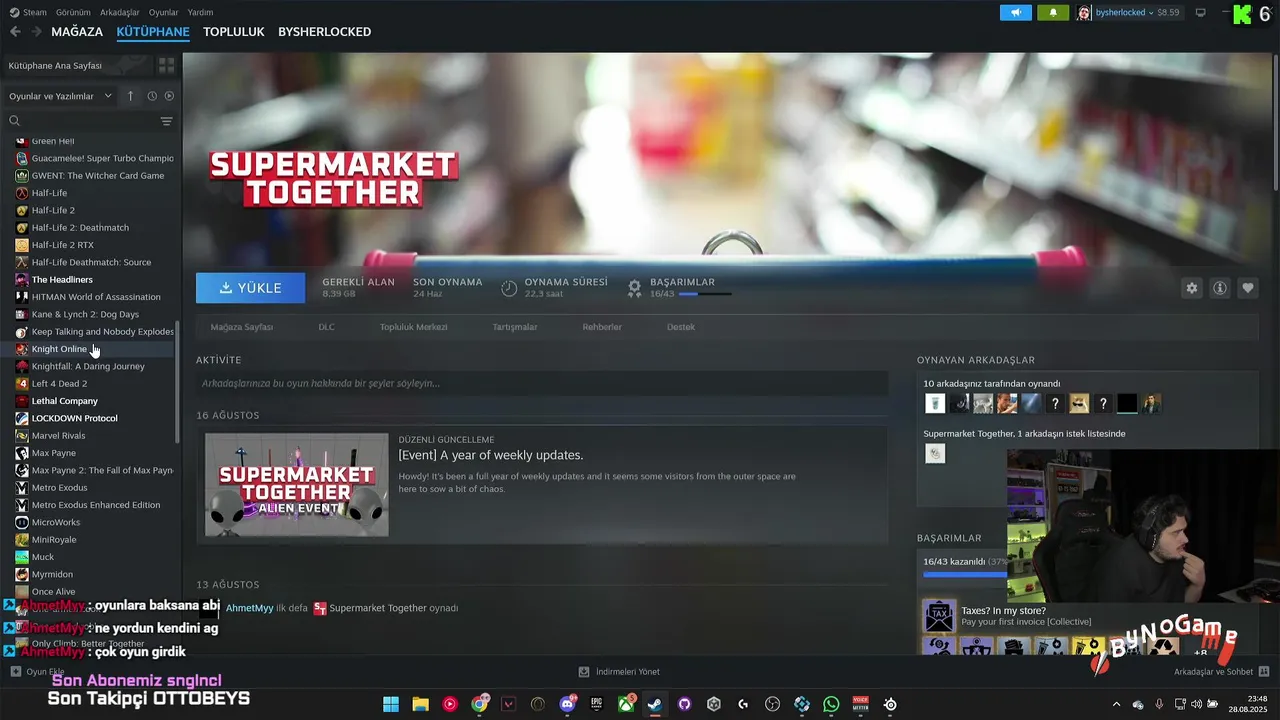The image size is (1280, 720).
Task: Open the Mağaza Sayfası link
Action: pos(241,327)
